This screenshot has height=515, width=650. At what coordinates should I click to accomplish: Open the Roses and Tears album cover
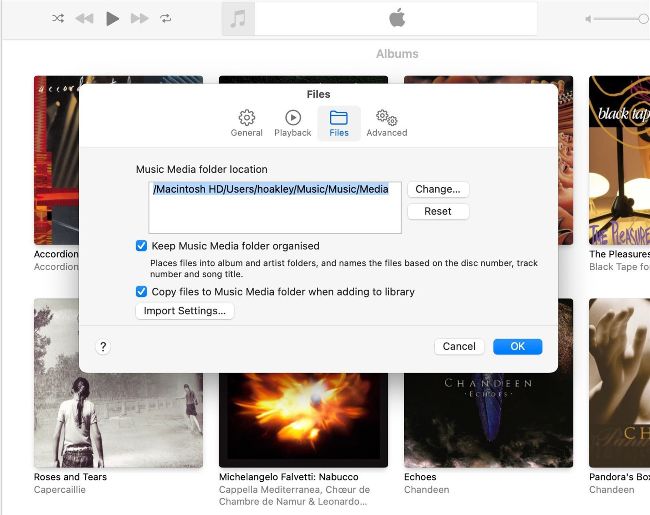[119, 420]
